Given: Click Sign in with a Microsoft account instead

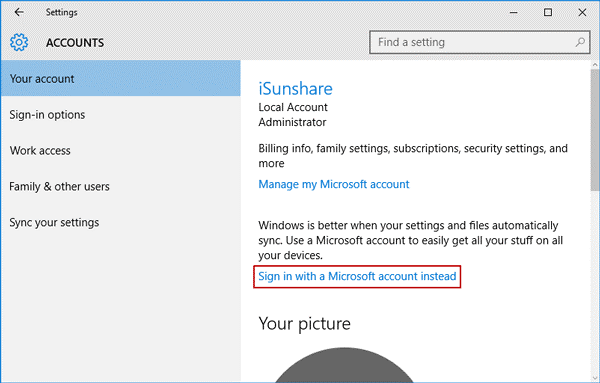Looking at the screenshot, I should (x=357, y=276).
